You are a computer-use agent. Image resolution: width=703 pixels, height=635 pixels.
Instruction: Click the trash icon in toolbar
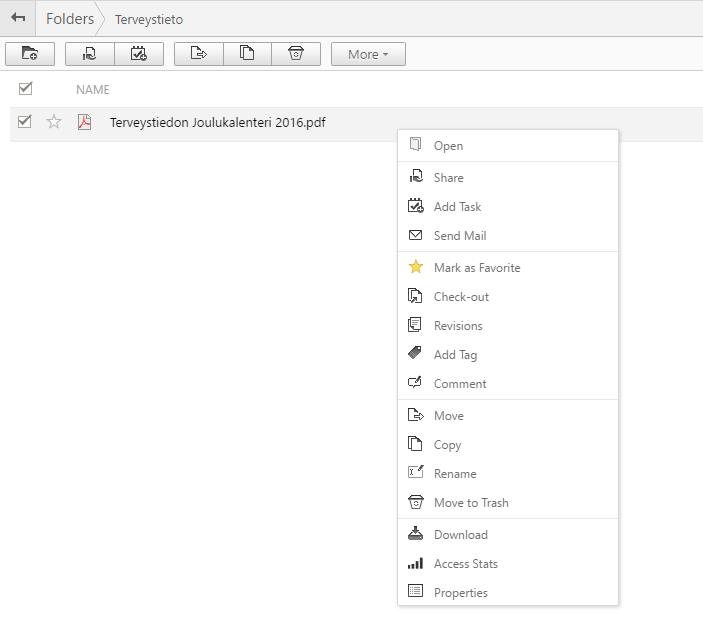point(296,54)
